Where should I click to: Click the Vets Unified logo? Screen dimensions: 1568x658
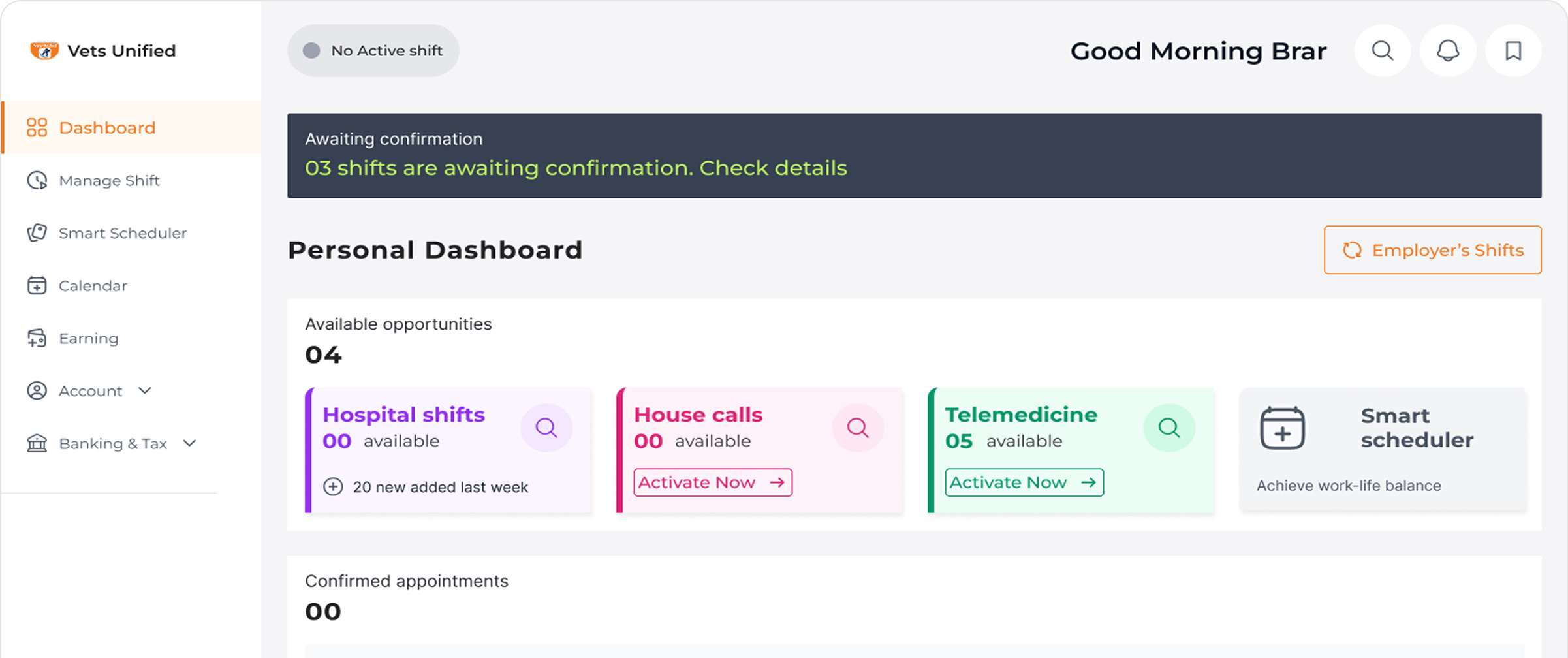(44, 50)
